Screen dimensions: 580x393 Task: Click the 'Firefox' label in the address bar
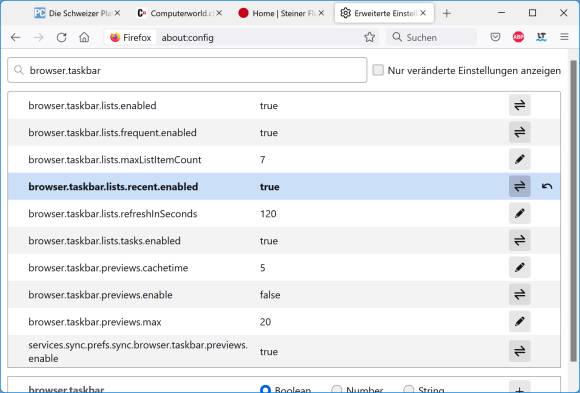(x=137, y=37)
